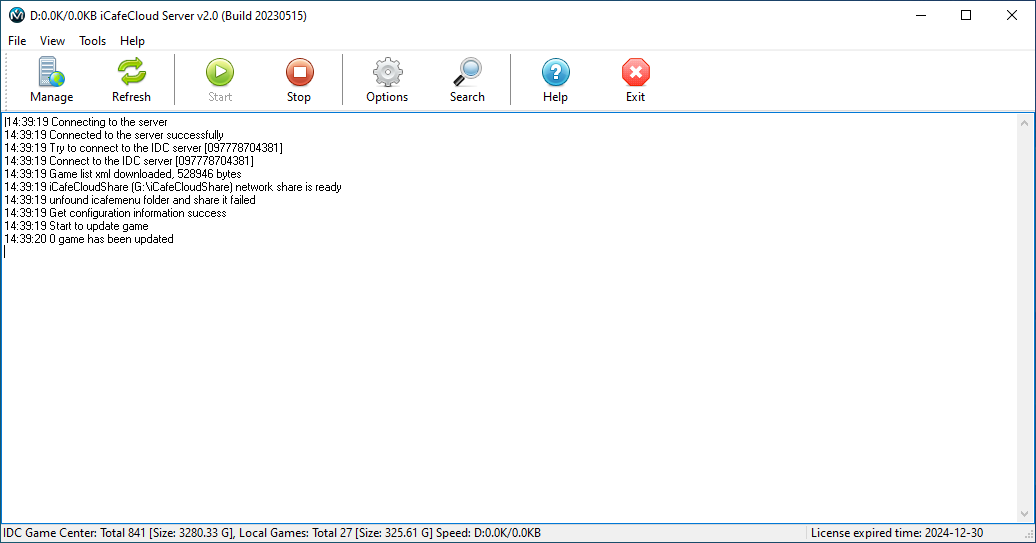Screen dimensions: 1036x543
Task: Click the IDC Game Center status bar text
Action: point(270,533)
